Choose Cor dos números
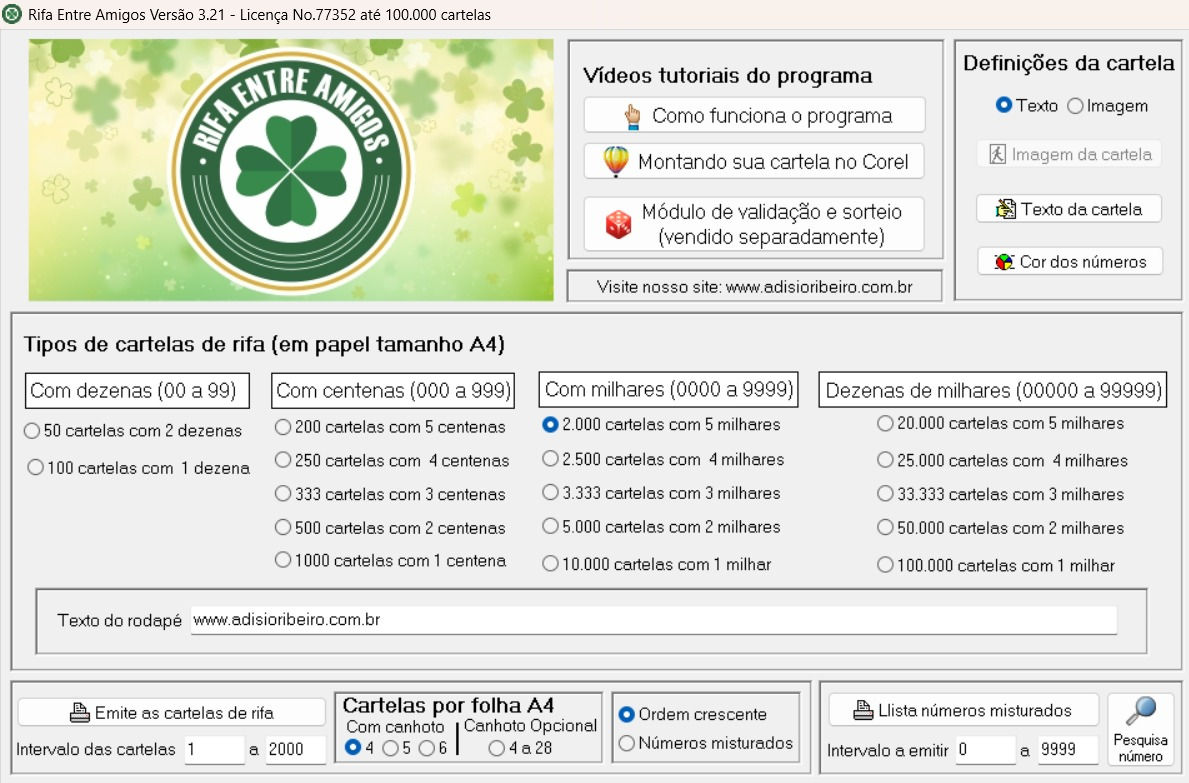 1069,262
